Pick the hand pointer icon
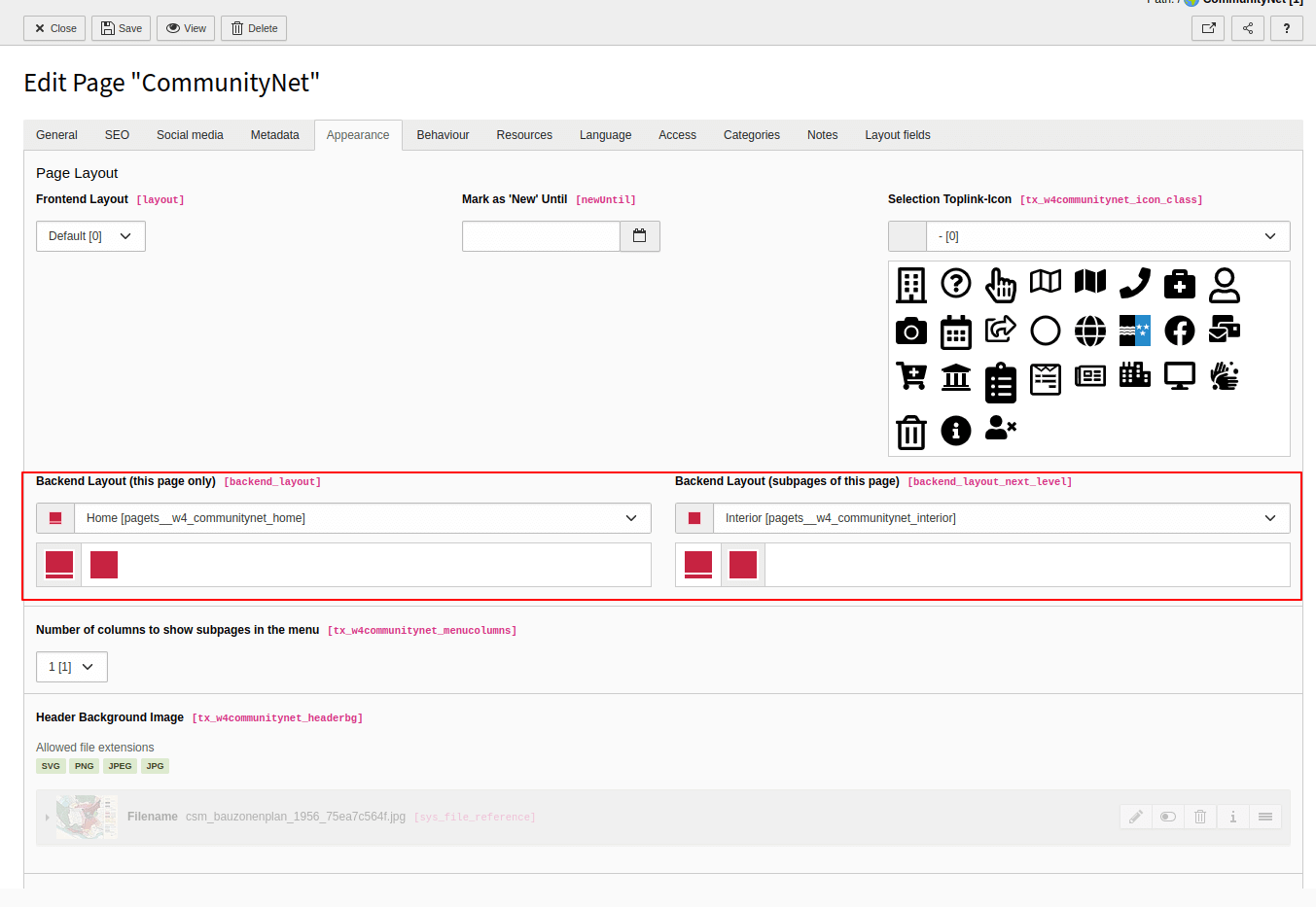Screen dimensions: 1316x907 tap(1001, 285)
